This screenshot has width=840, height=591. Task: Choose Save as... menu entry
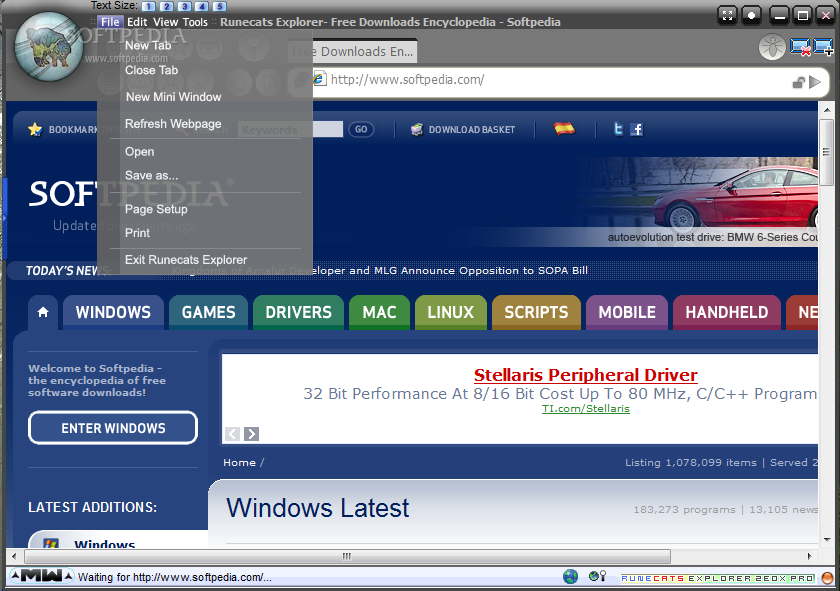152,175
